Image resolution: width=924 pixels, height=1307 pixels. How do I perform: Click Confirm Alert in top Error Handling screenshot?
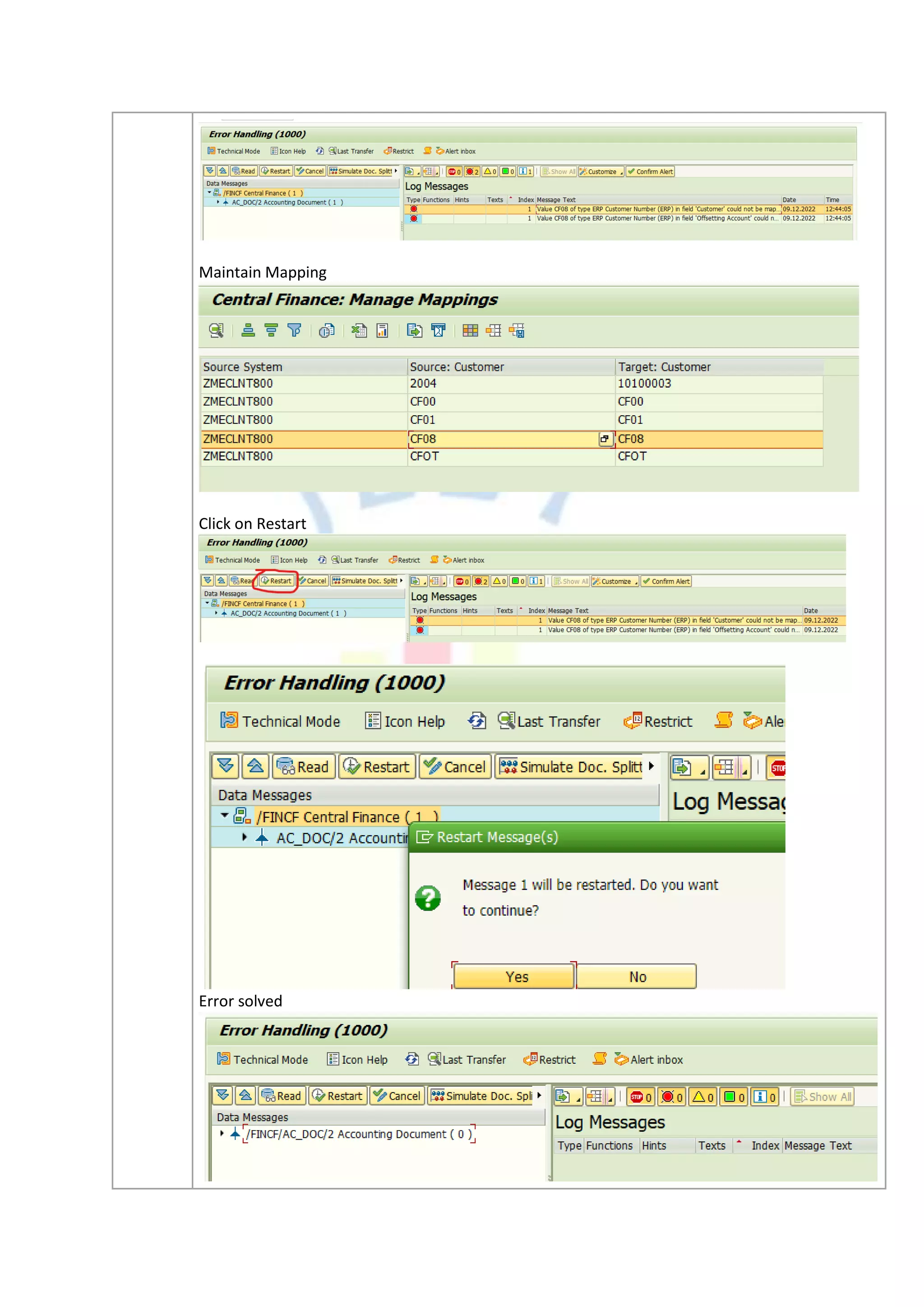tap(650, 171)
